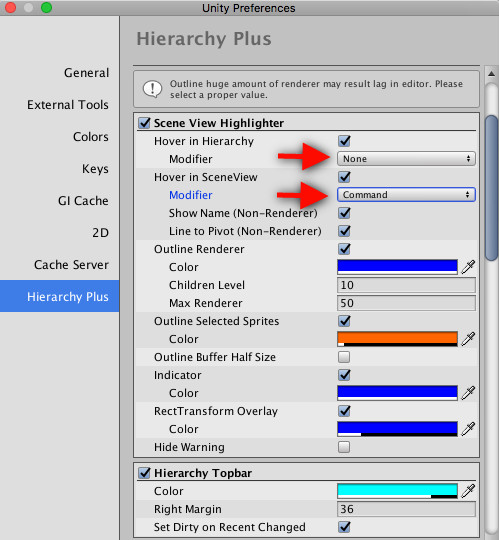Use eyedropper for Outline Selected Sprites color
The width and height of the screenshot is (499, 540).
(x=468, y=339)
